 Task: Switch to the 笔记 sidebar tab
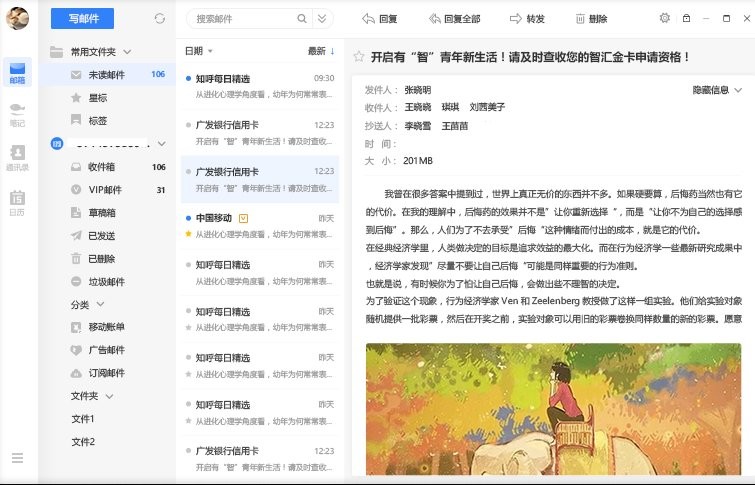tap(17, 115)
